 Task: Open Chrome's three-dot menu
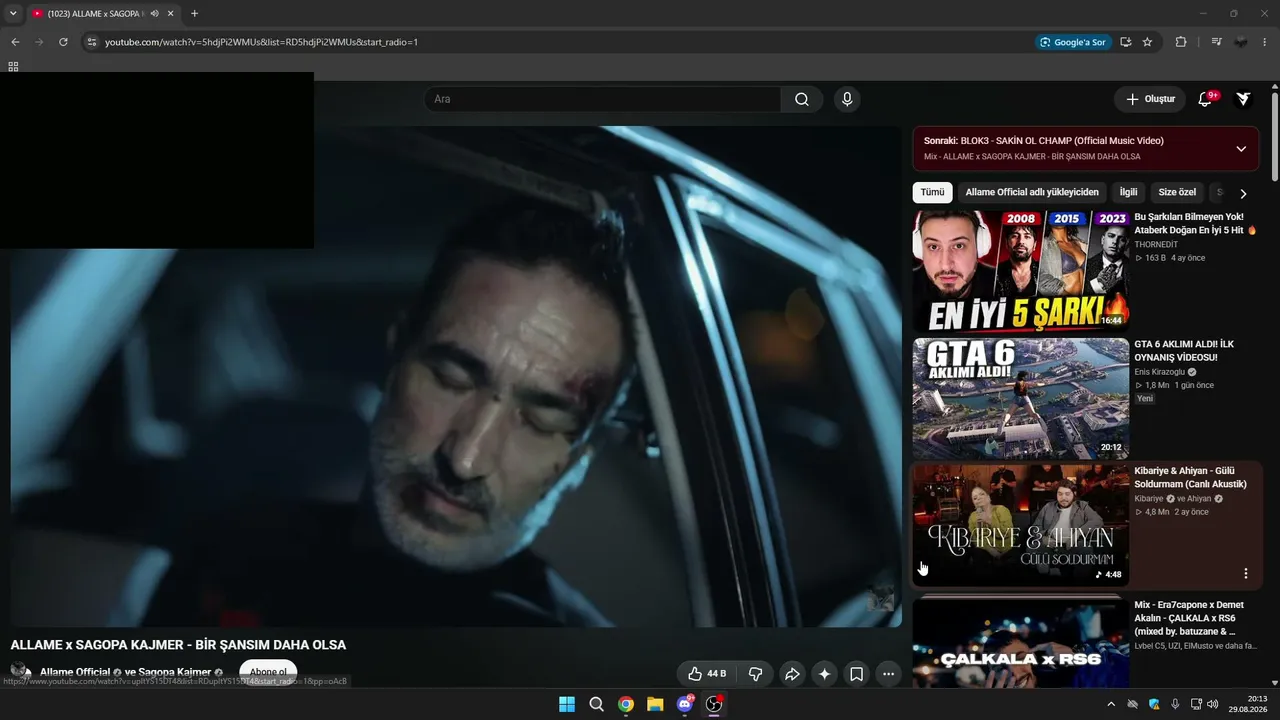(x=1266, y=42)
